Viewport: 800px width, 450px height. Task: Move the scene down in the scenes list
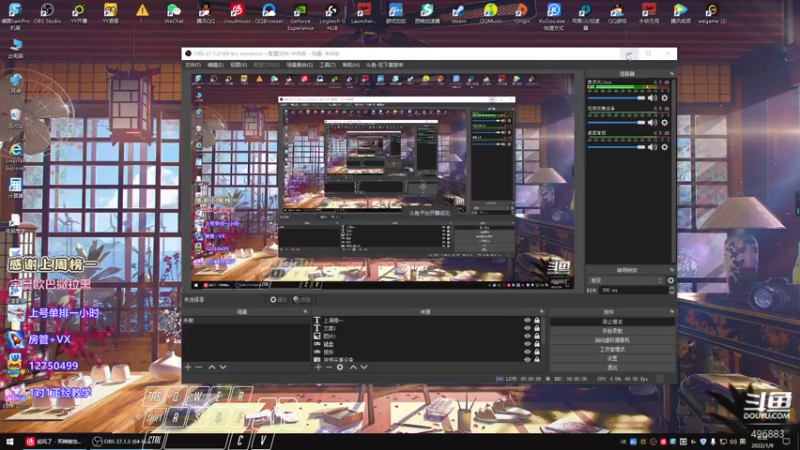(x=223, y=367)
